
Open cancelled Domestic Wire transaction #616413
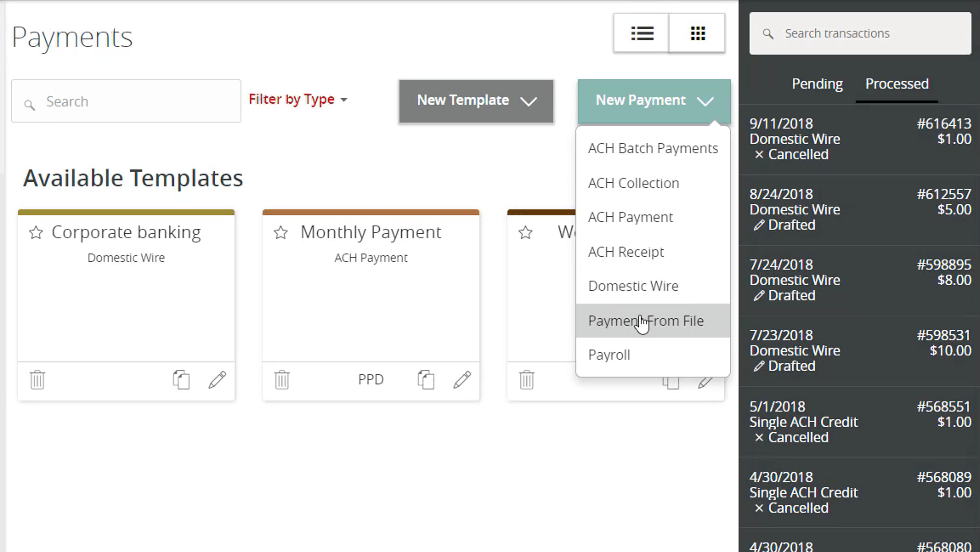coord(860,139)
